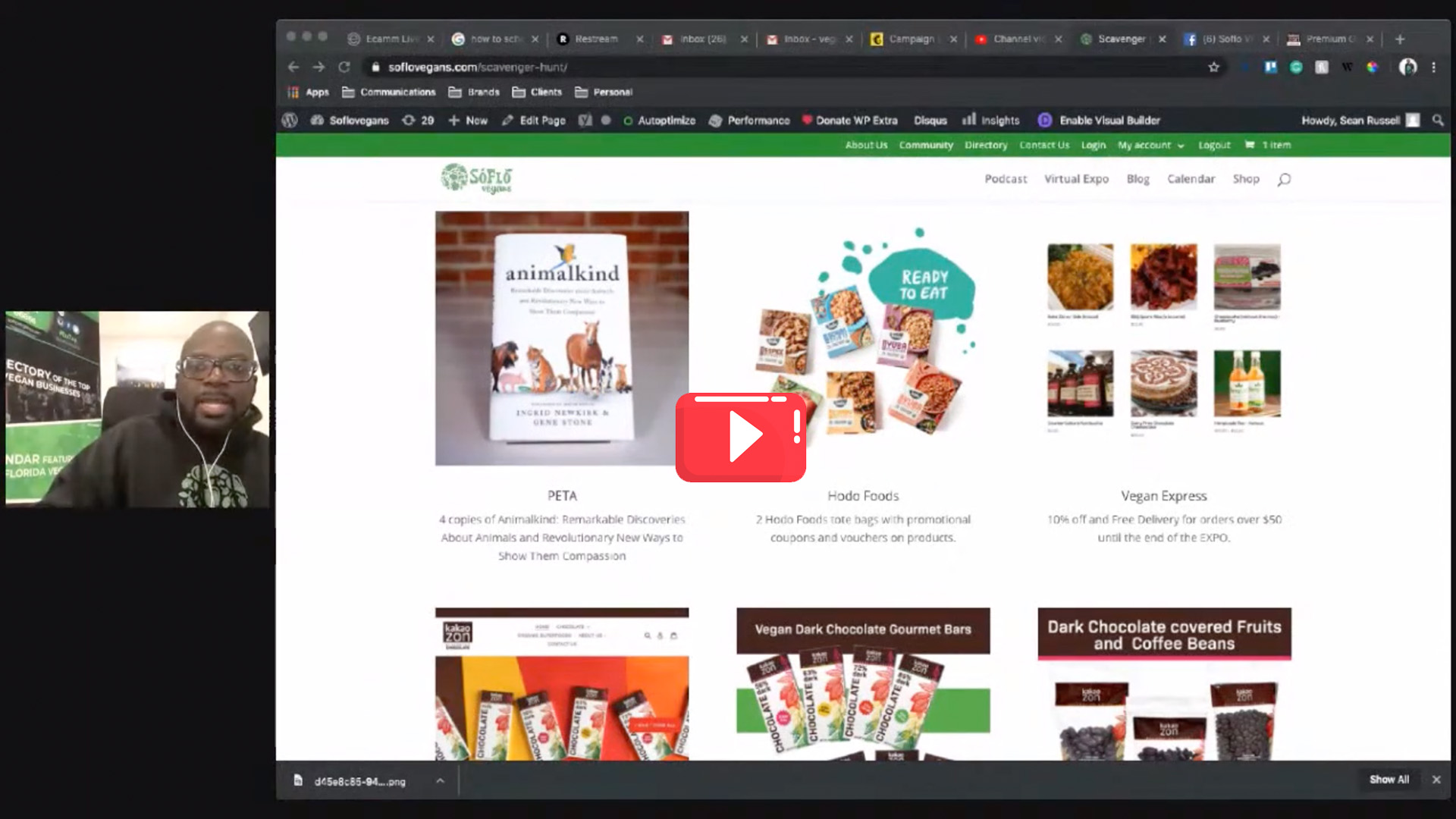Open Podcast in main navigation
The width and height of the screenshot is (1456, 819).
[x=1006, y=179]
